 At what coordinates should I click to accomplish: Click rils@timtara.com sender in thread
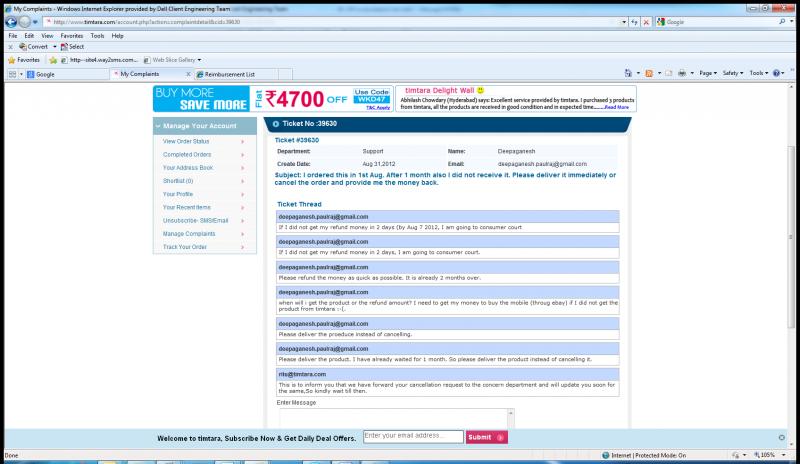[x=302, y=374]
